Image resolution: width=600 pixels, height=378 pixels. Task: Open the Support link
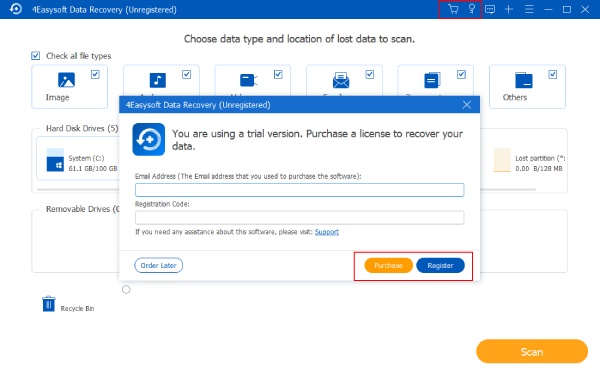[x=327, y=232]
